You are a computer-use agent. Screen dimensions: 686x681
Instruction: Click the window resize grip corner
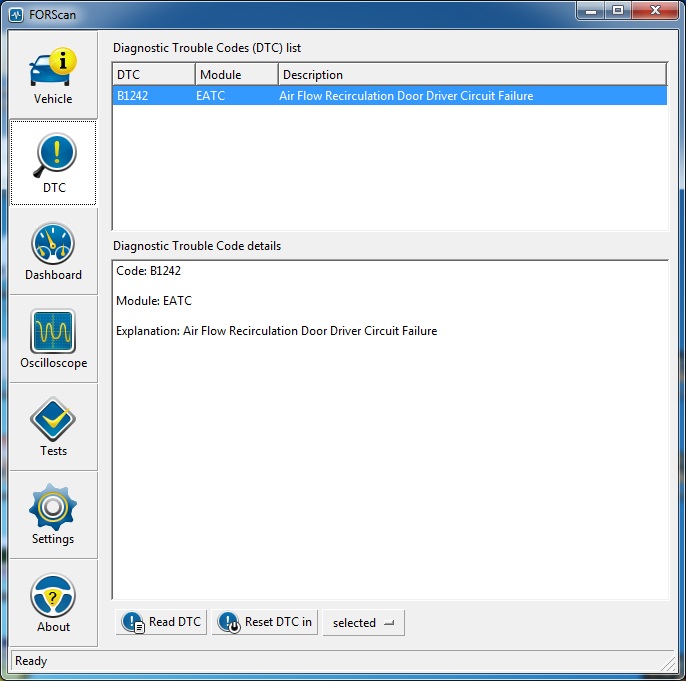(x=668, y=664)
